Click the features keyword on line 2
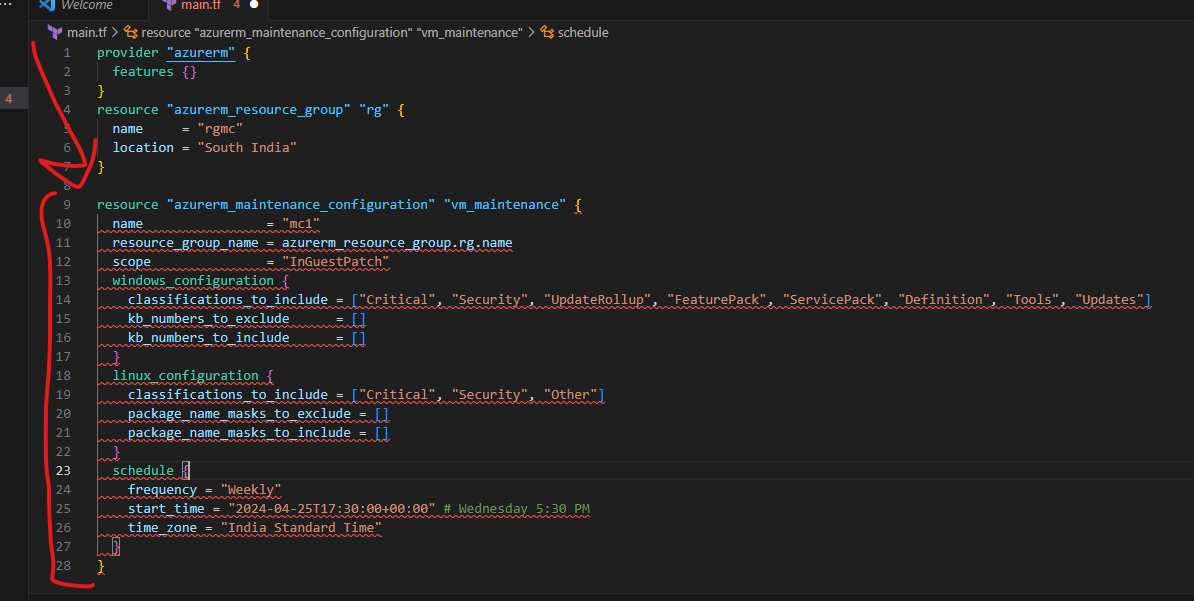Screen dimensions: 1194x601 click(x=143, y=72)
